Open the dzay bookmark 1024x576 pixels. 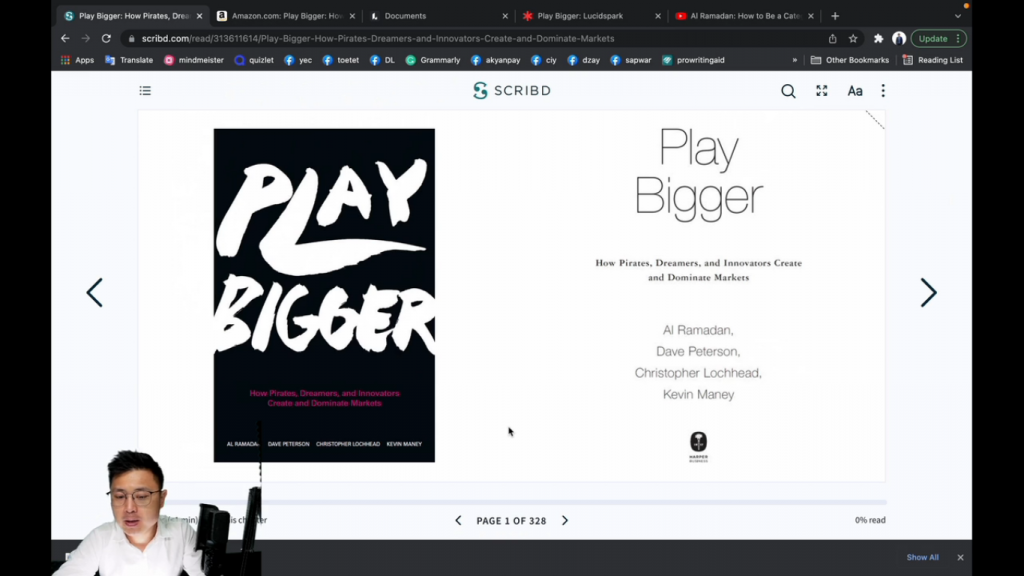584,60
